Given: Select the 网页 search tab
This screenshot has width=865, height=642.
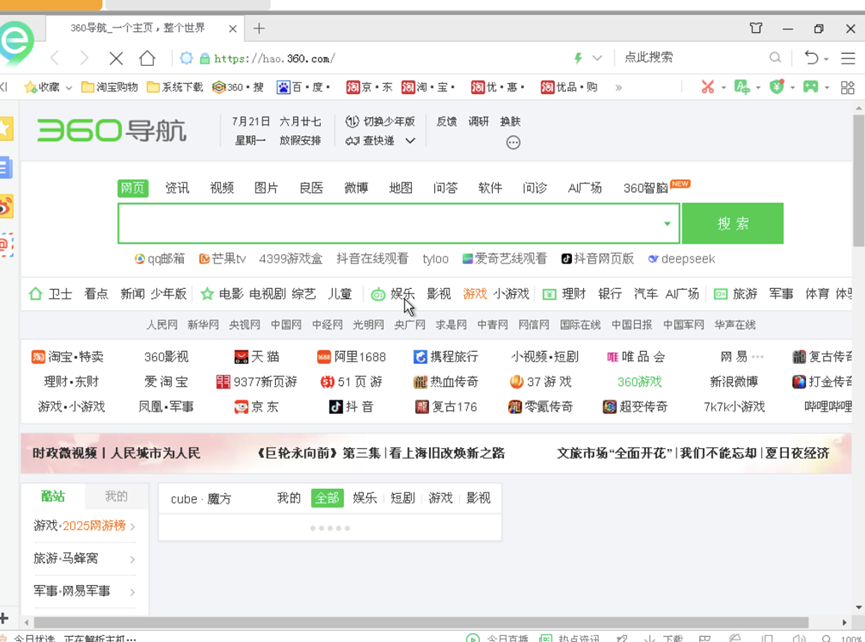Looking at the screenshot, I should tap(132, 188).
